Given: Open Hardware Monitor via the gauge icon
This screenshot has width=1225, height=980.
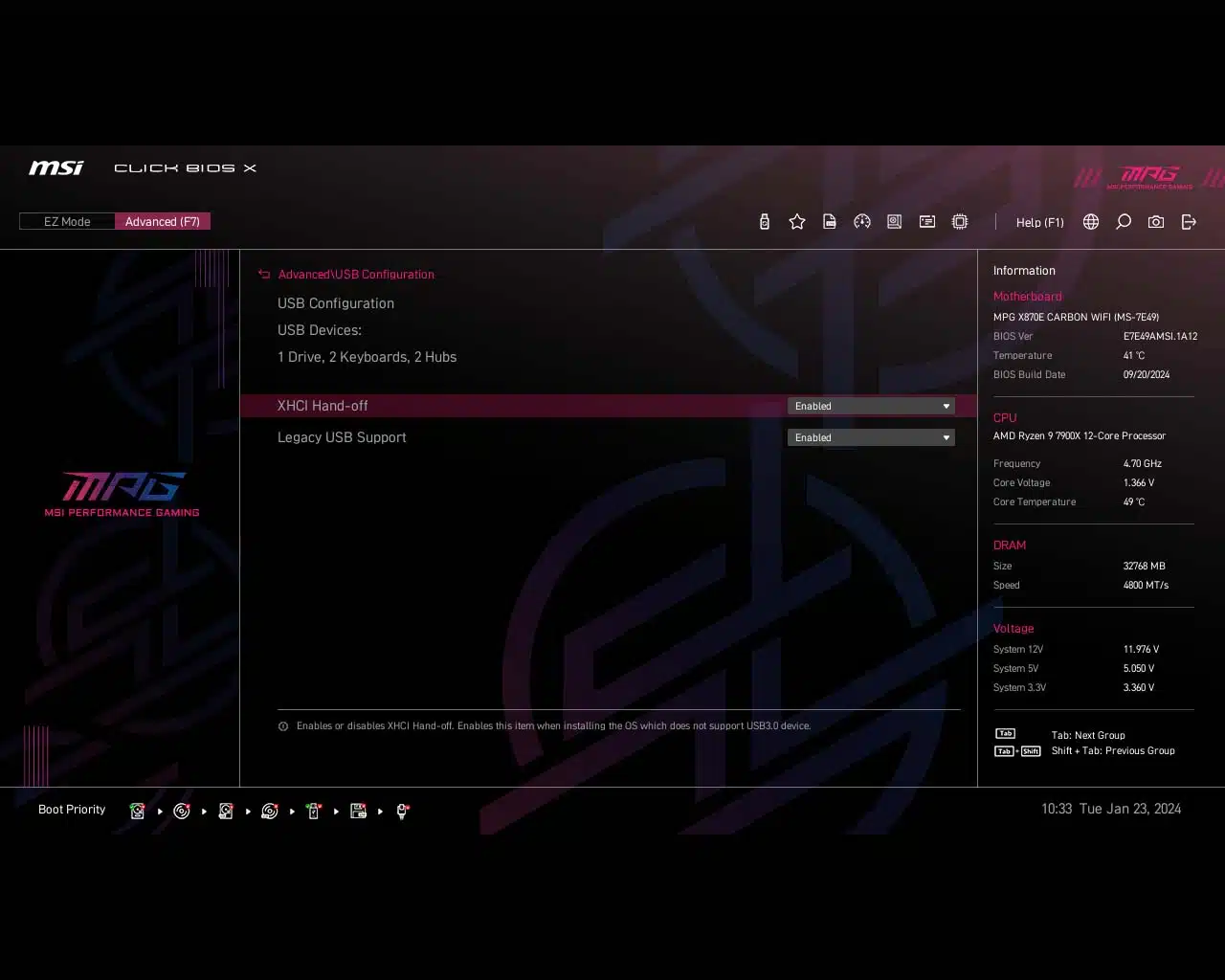Looking at the screenshot, I should (862, 222).
